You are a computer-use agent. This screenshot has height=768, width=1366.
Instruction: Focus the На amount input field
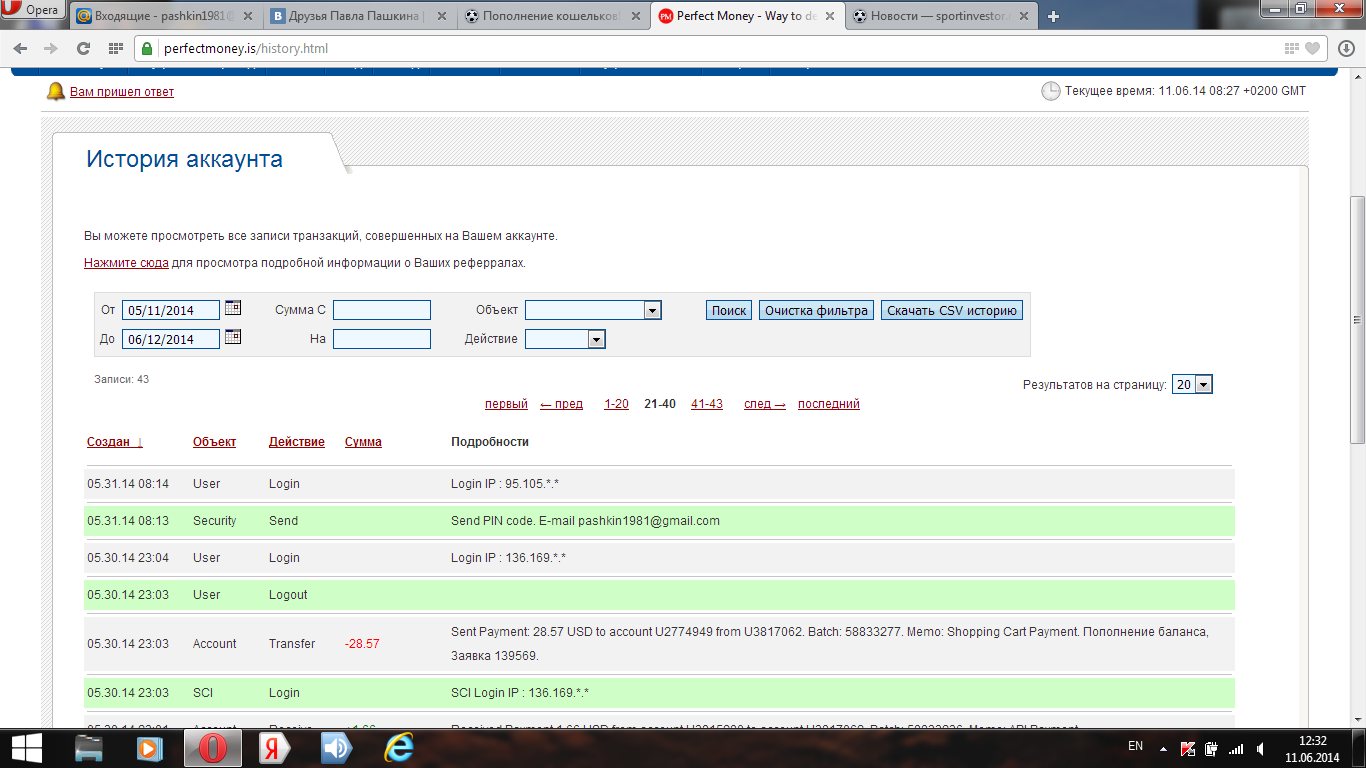(382, 339)
